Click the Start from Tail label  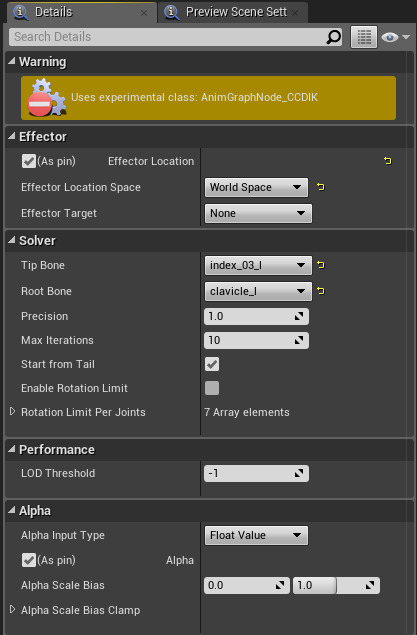coord(58,364)
